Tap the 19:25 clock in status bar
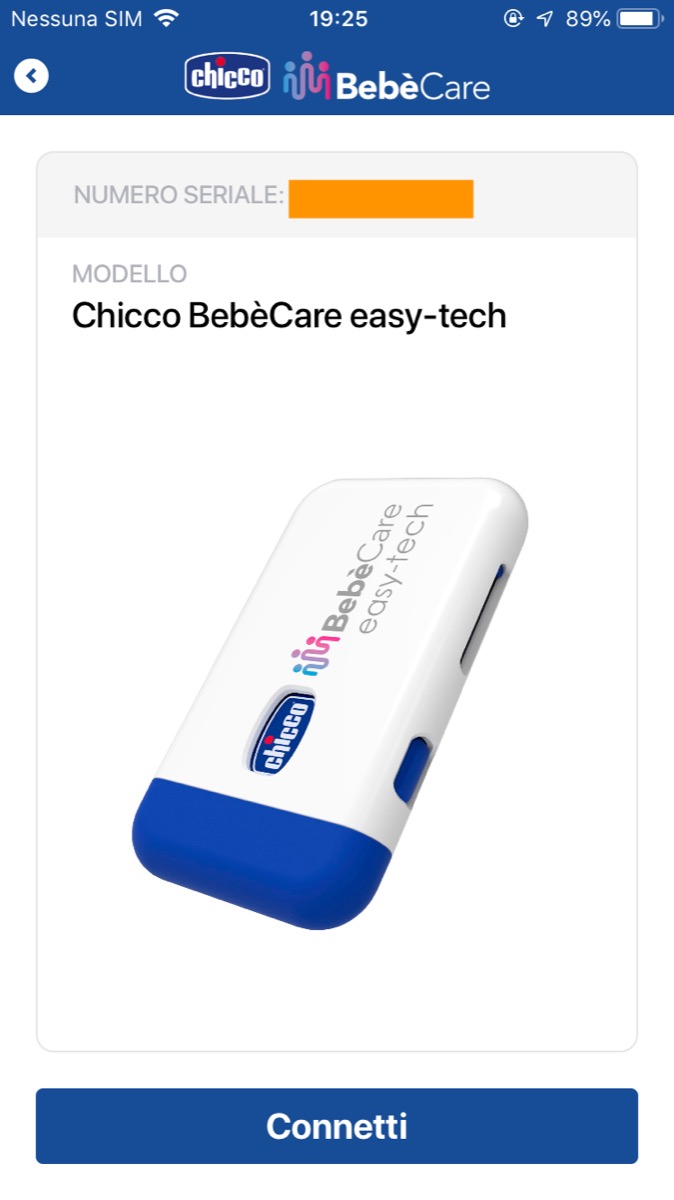 [338, 18]
